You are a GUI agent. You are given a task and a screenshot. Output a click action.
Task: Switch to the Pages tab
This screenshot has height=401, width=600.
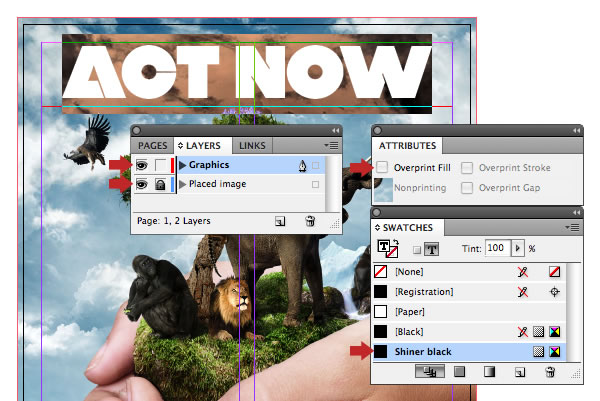pyautogui.click(x=153, y=146)
